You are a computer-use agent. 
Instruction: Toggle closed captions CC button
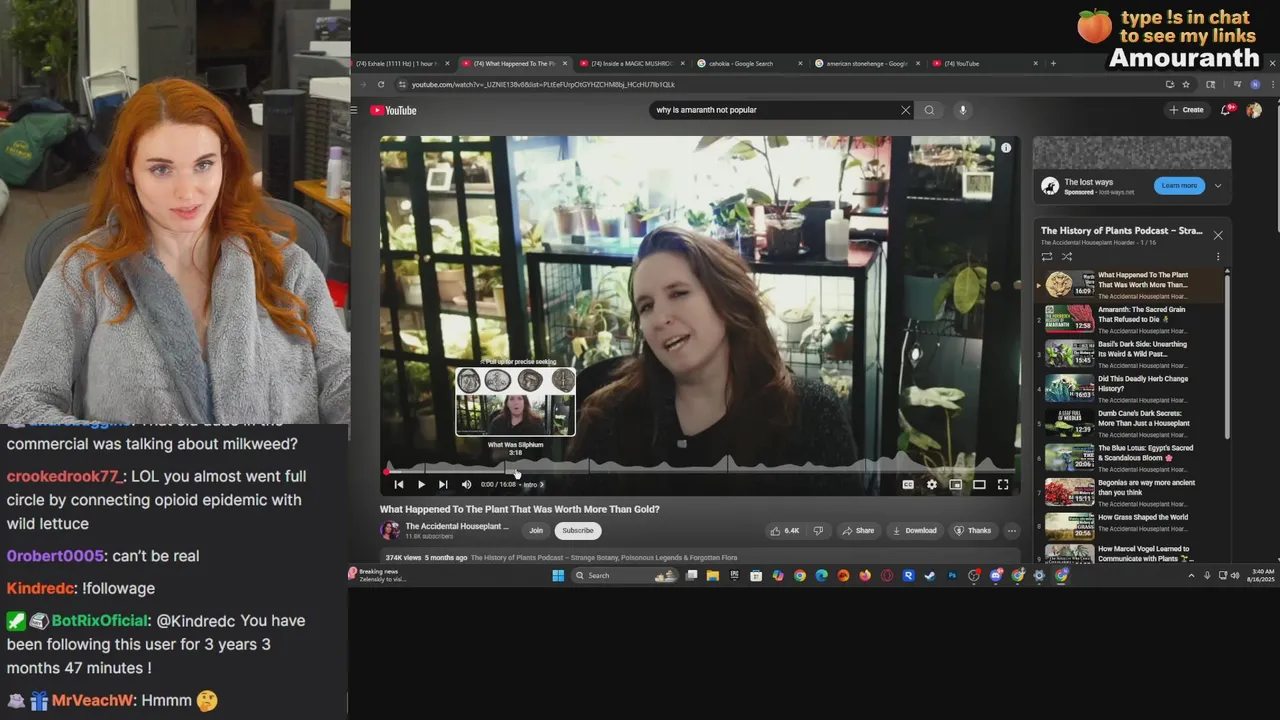pos(908,484)
